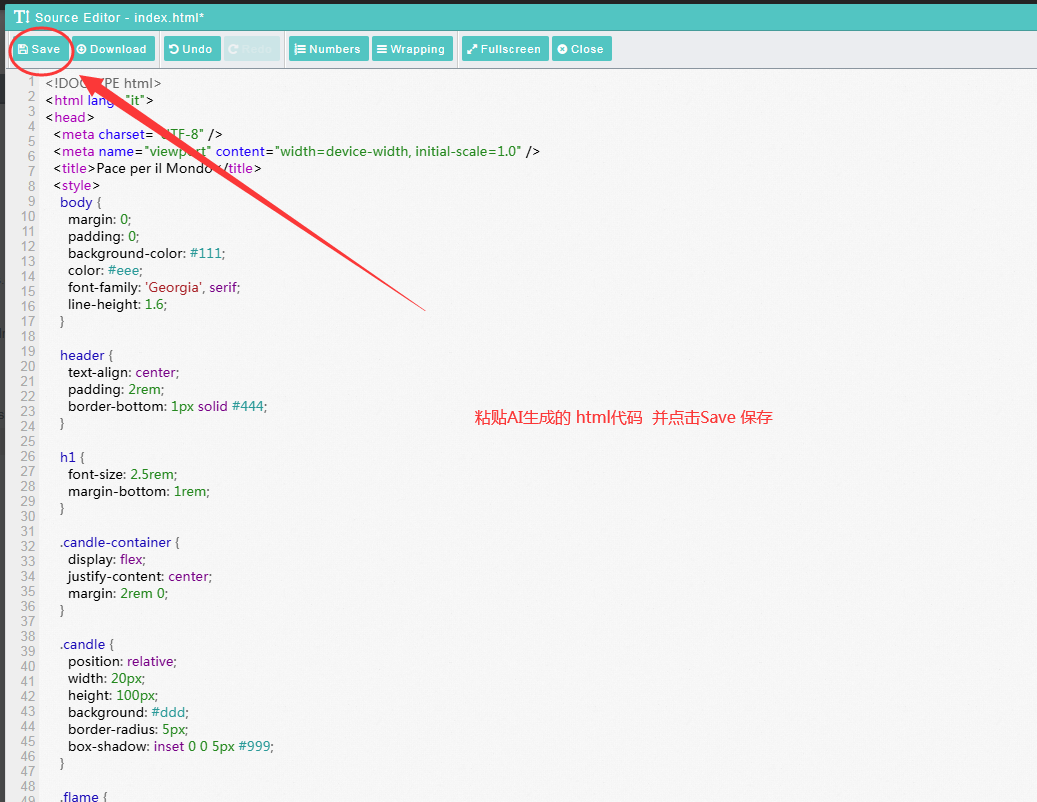Switch editor to Fullscreen mode

[x=504, y=49]
